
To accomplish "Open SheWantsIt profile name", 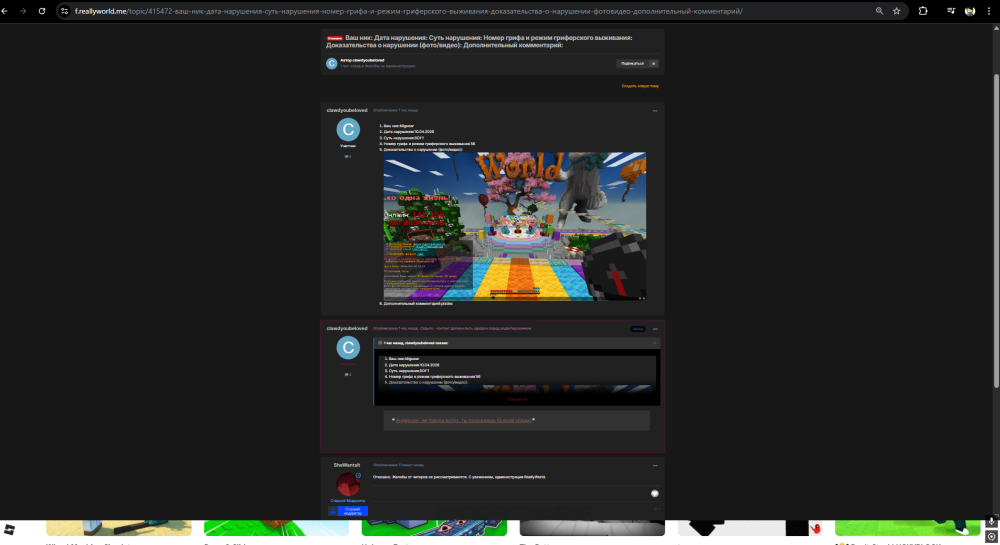I will (x=347, y=465).
